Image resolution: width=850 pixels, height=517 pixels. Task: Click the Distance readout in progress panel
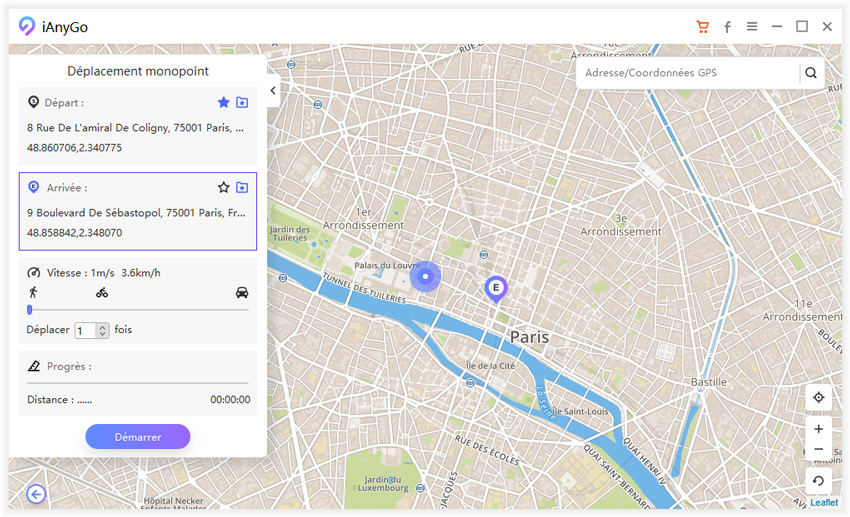[x=60, y=400]
